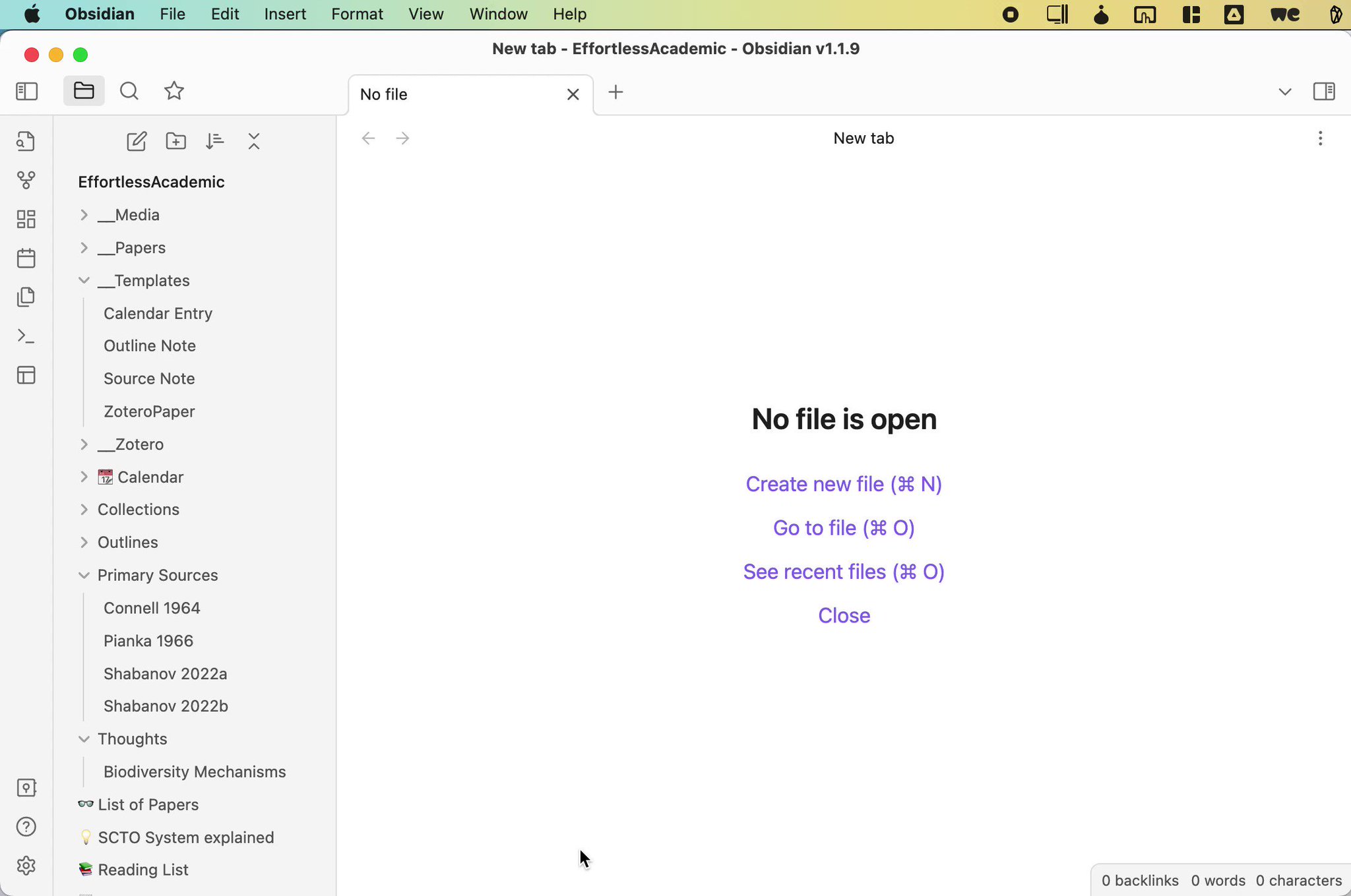Change file sort order icon
Image resolution: width=1351 pixels, height=896 pixels.
(214, 141)
